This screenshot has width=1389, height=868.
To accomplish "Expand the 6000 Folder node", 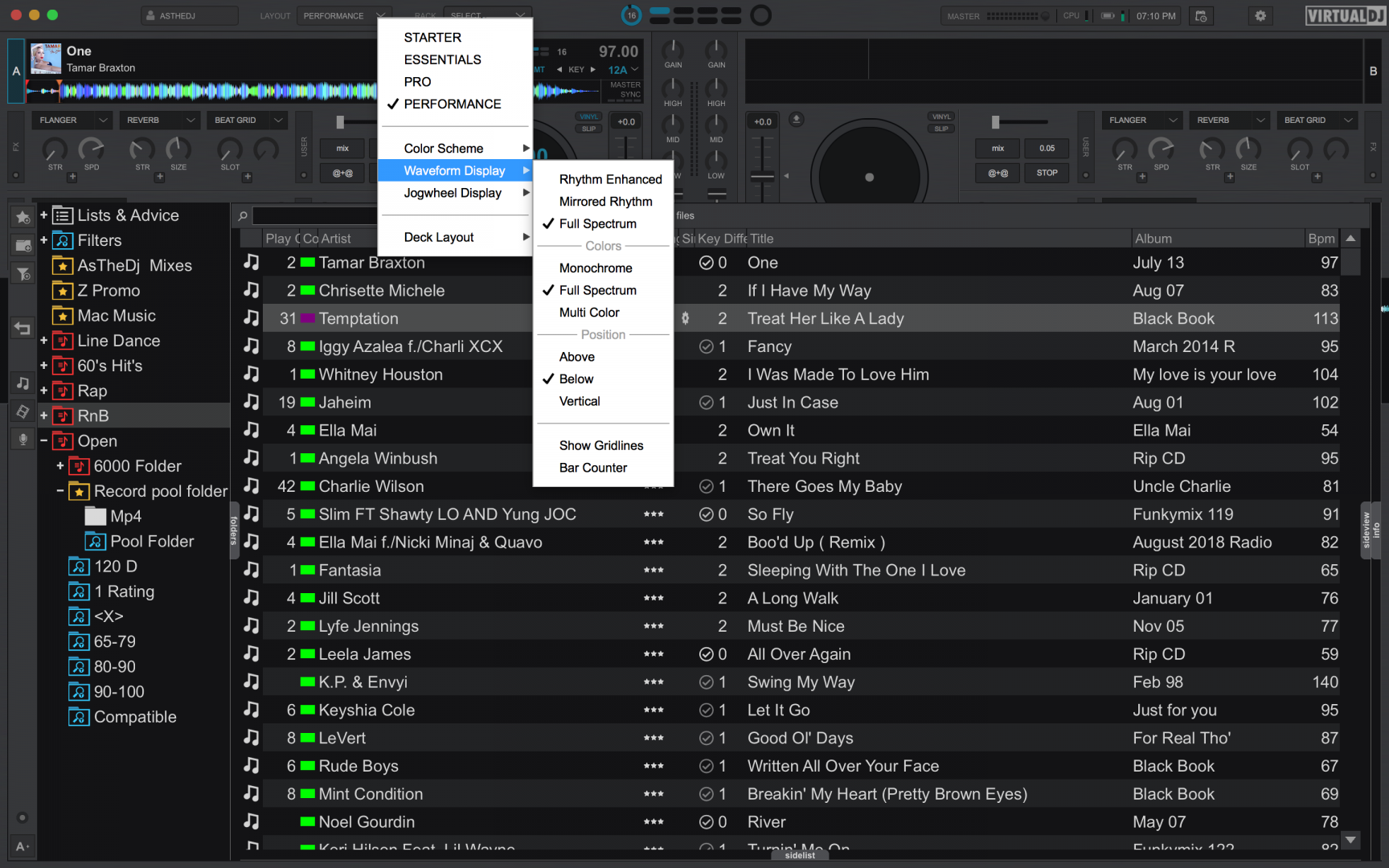I will [x=60, y=465].
